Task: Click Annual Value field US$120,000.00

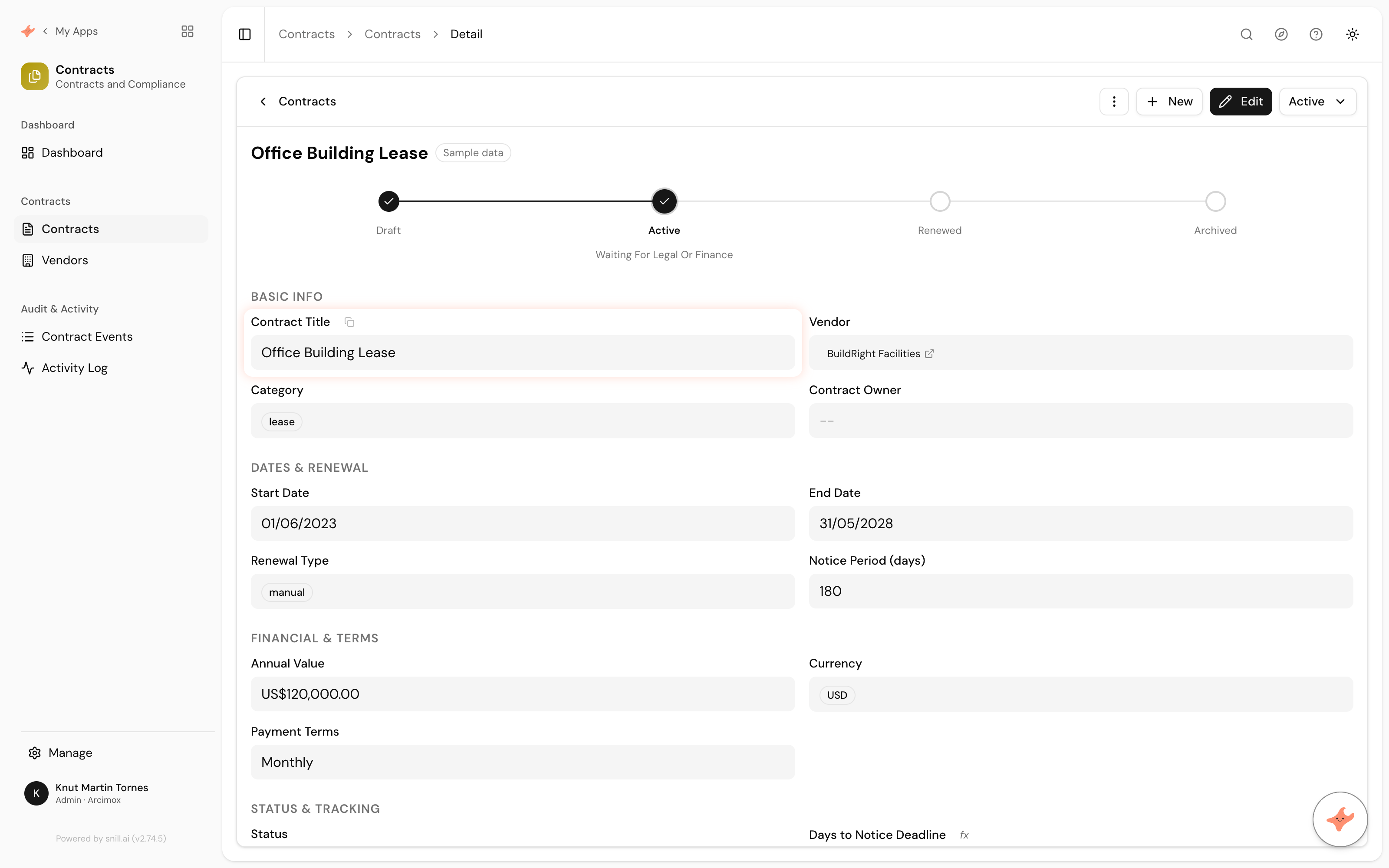Action: (522, 694)
